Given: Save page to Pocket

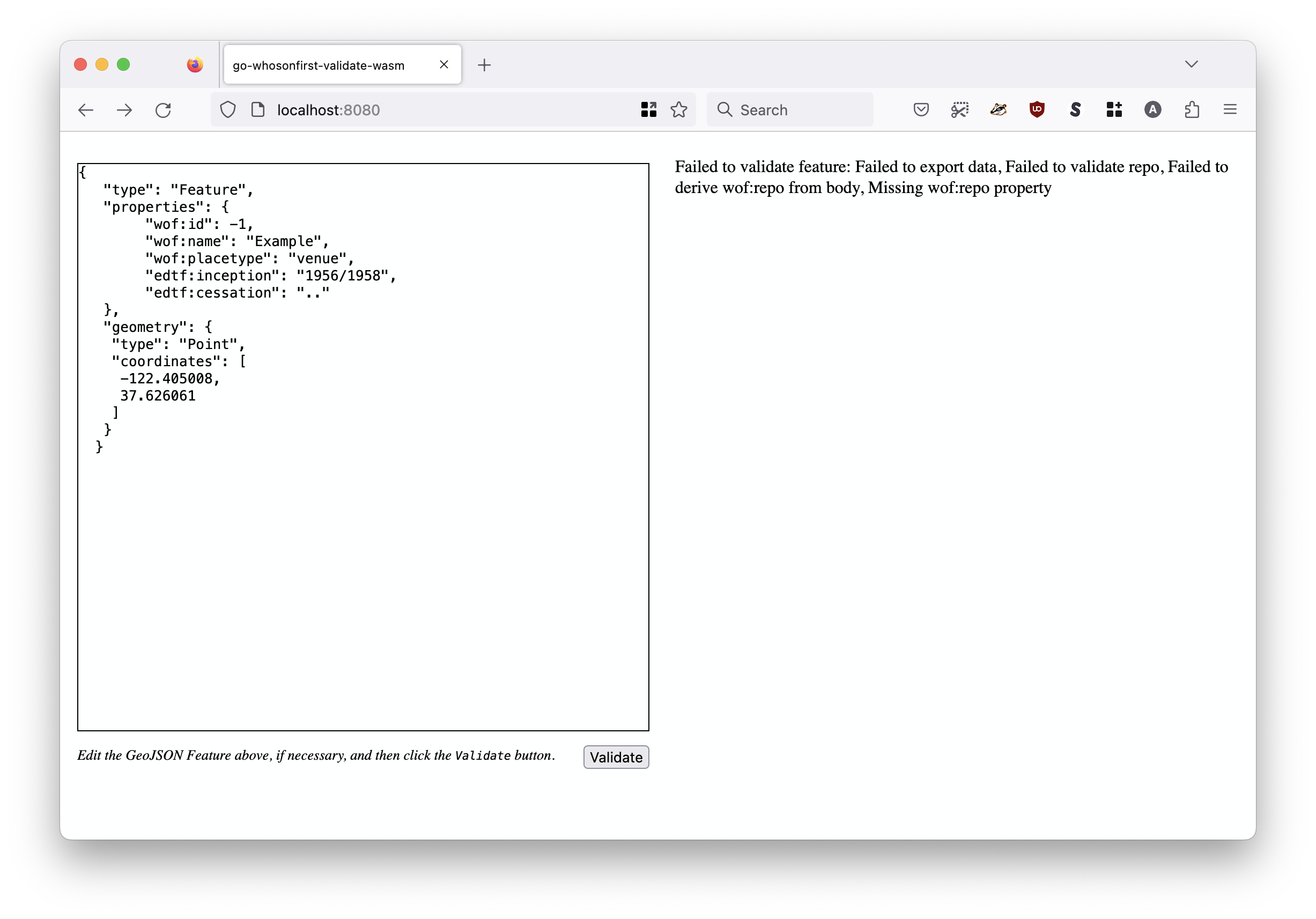Looking at the screenshot, I should 921,109.
